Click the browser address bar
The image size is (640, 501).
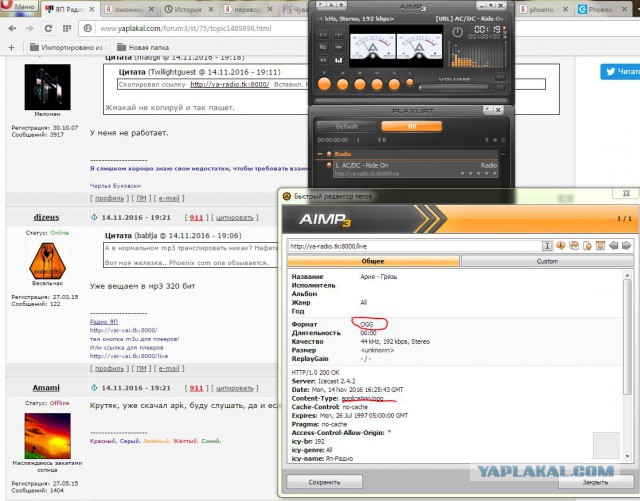click(x=196, y=28)
